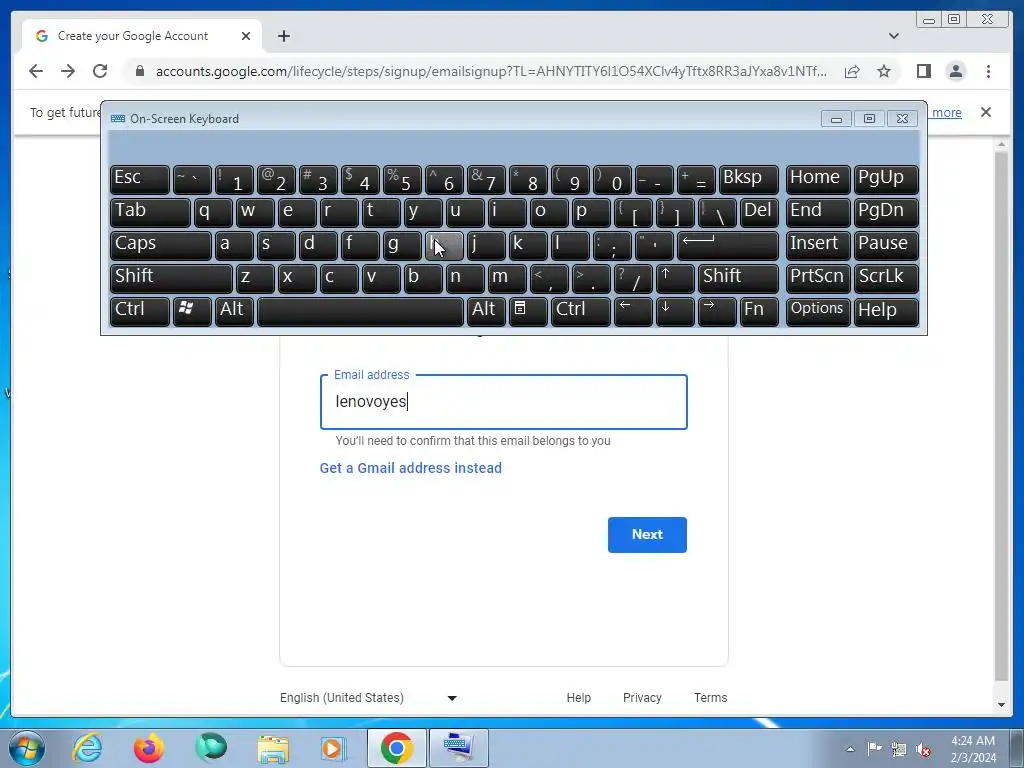Click Get a Gmail address instead link
This screenshot has width=1024, height=768.
(x=411, y=468)
